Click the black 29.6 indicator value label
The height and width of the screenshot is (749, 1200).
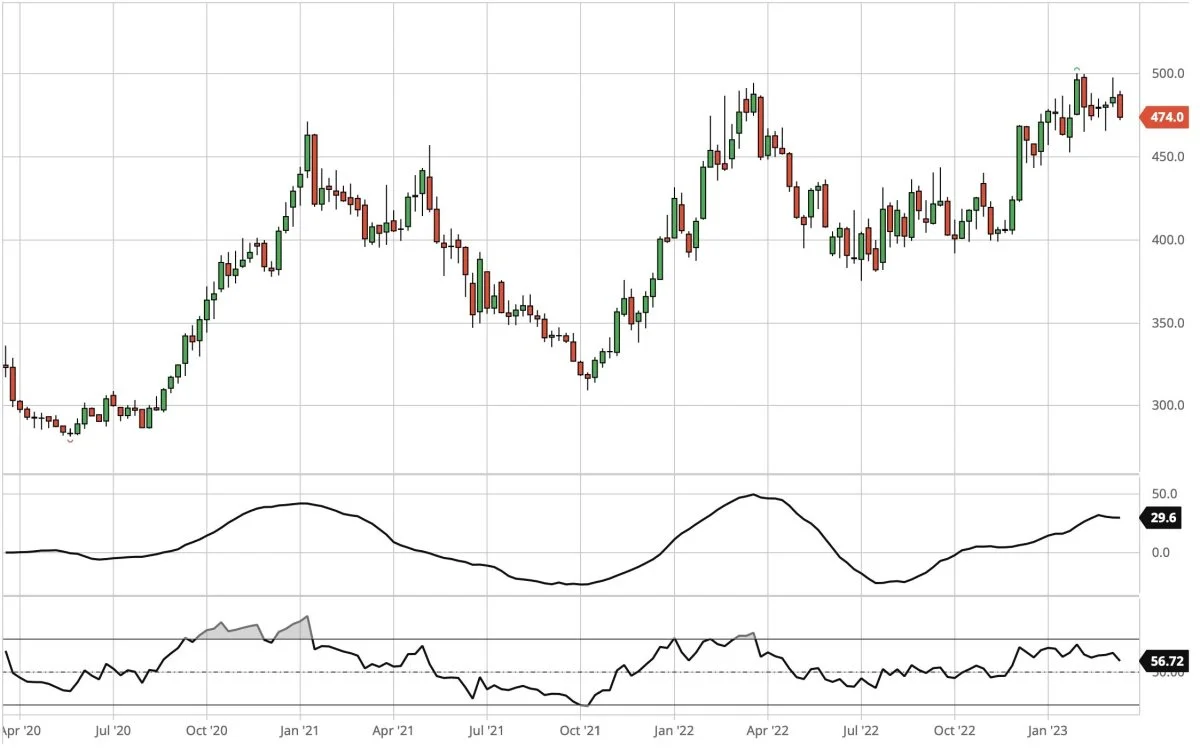click(x=1165, y=518)
